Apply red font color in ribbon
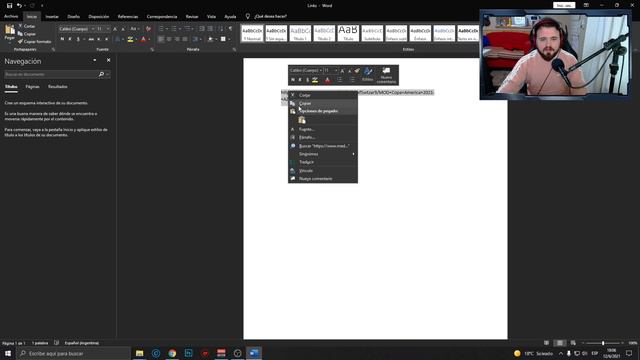 click(x=143, y=39)
